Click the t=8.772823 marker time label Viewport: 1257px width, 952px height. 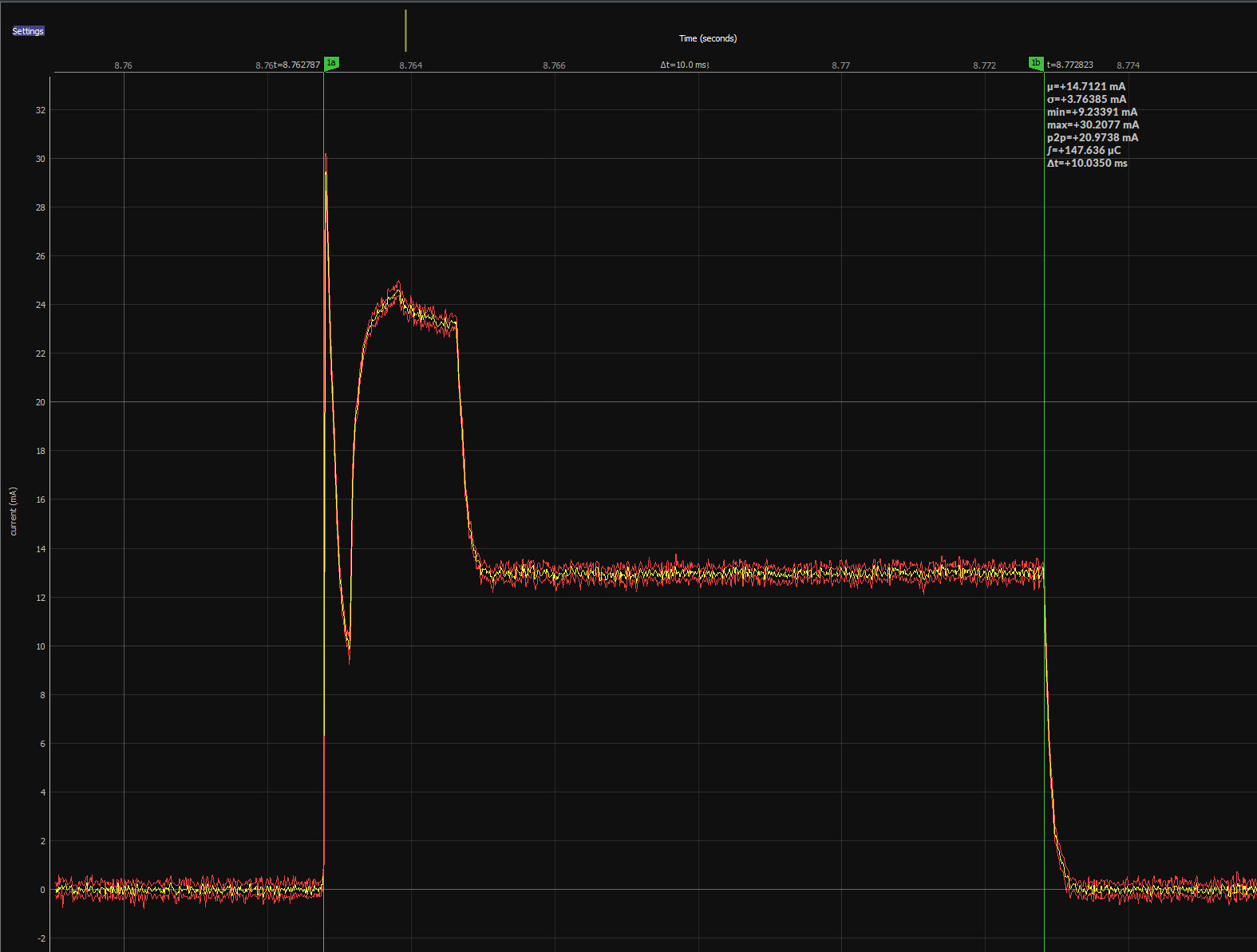click(1070, 65)
